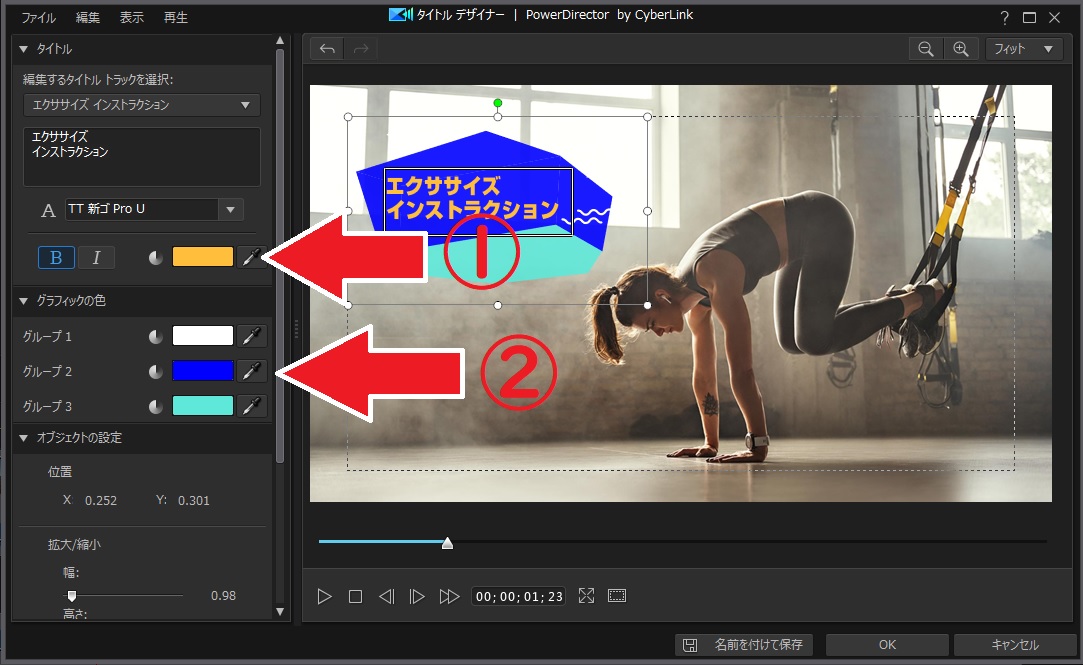Click the gradient icon for グループ 2
The image size is (1083, 665).
(x=156, y=372)
